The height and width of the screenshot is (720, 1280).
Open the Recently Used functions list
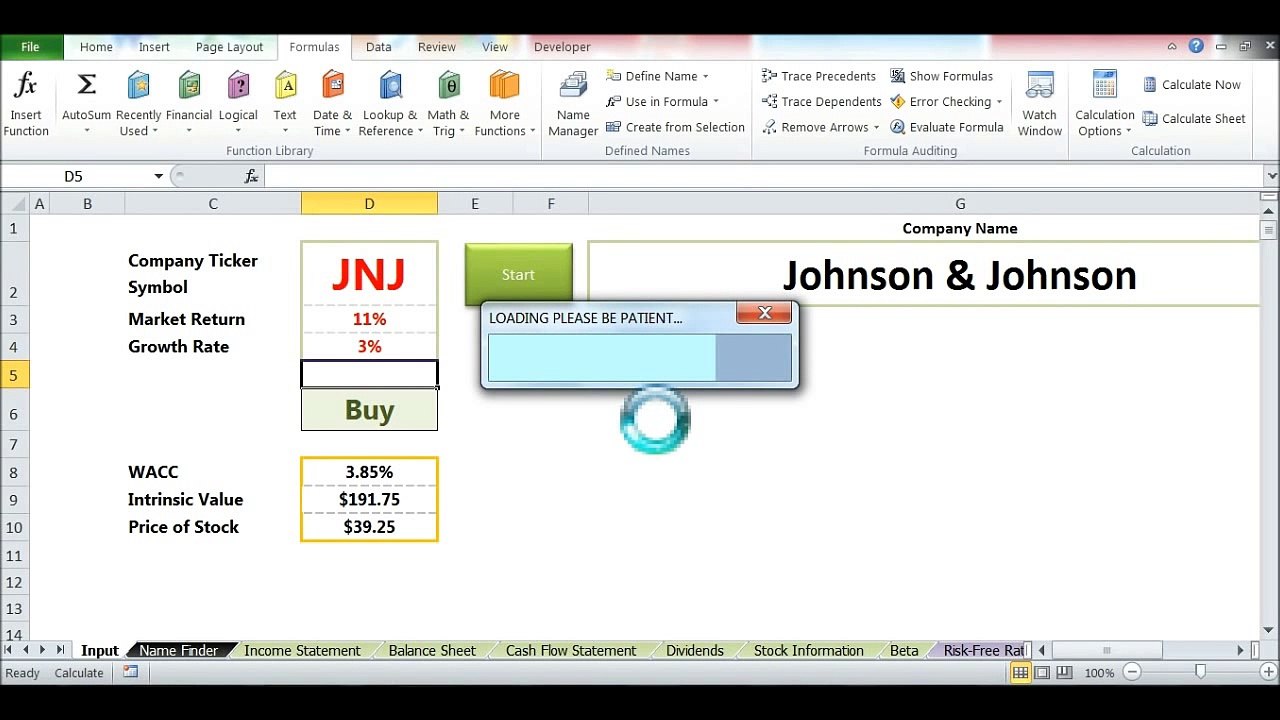pos(138,104)
